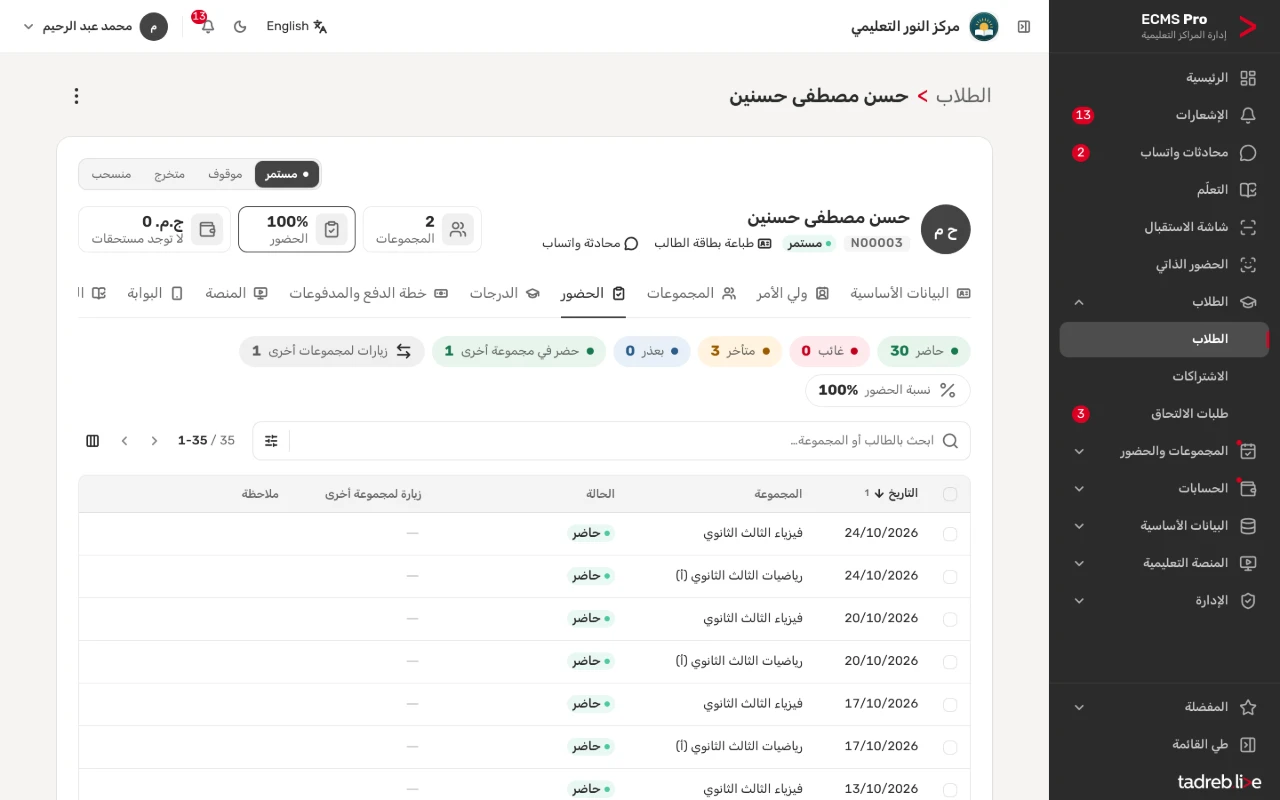Switch language to English
The height and width of the screenshot is (800, 1280).
point(297,27)
